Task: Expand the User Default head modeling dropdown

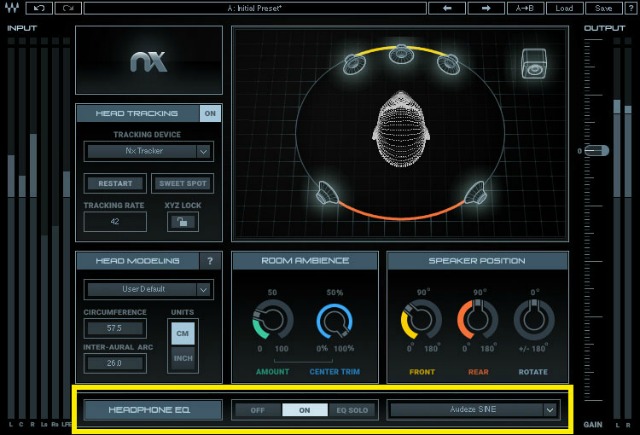Action: 148,290
